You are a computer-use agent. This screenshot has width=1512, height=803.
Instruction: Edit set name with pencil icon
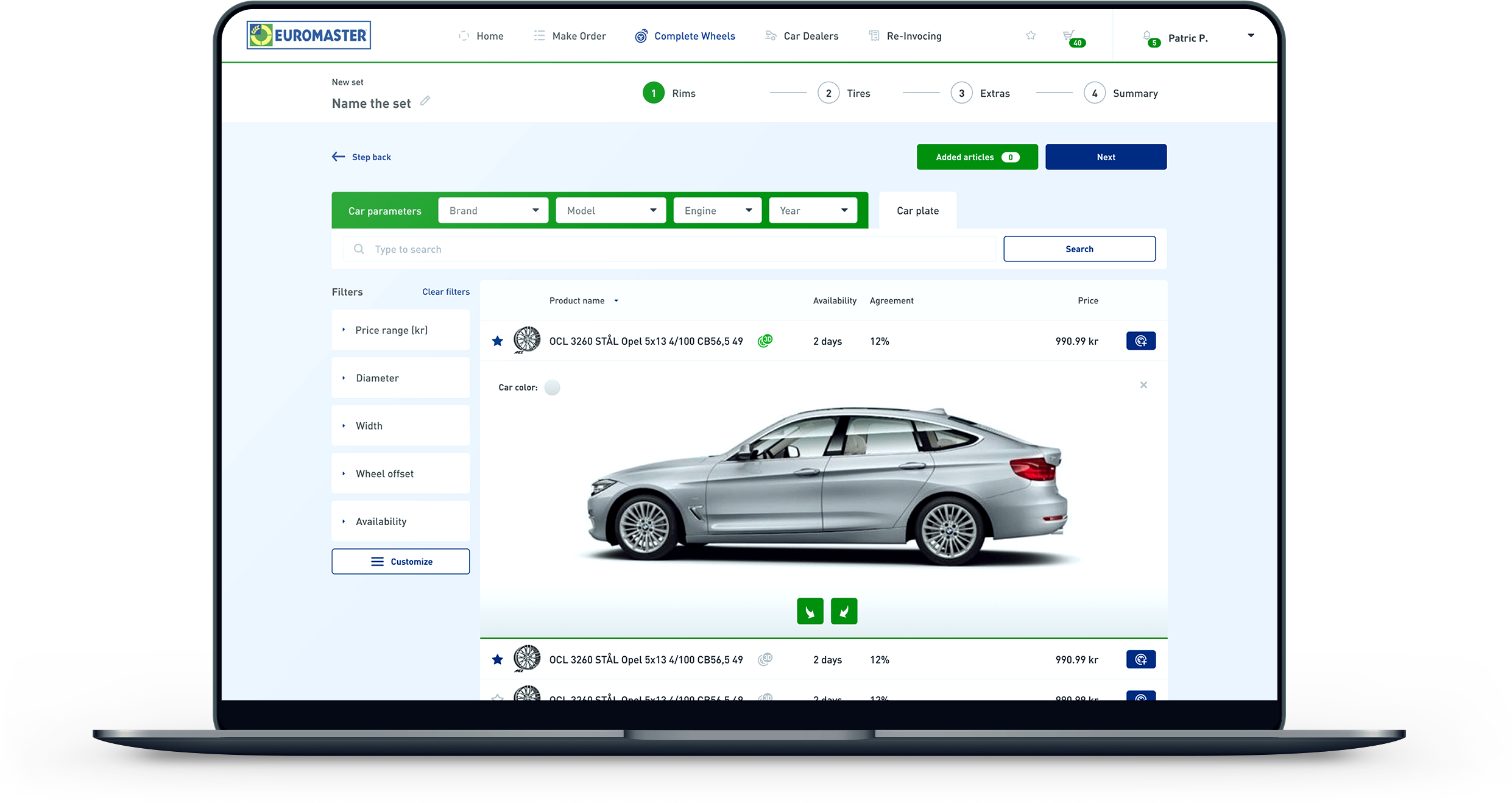[425, 101]
